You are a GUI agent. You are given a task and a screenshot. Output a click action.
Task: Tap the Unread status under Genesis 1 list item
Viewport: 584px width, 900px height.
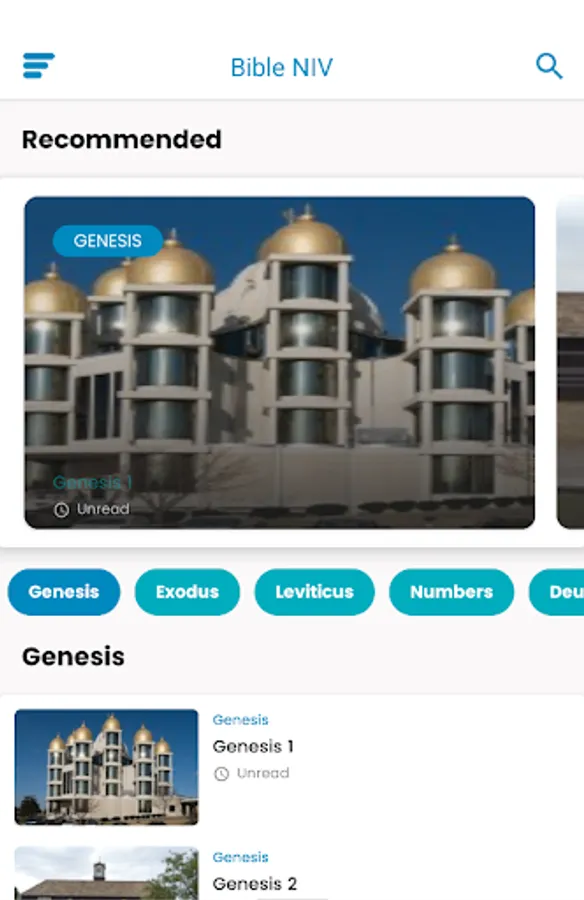[x=263, y=773]
